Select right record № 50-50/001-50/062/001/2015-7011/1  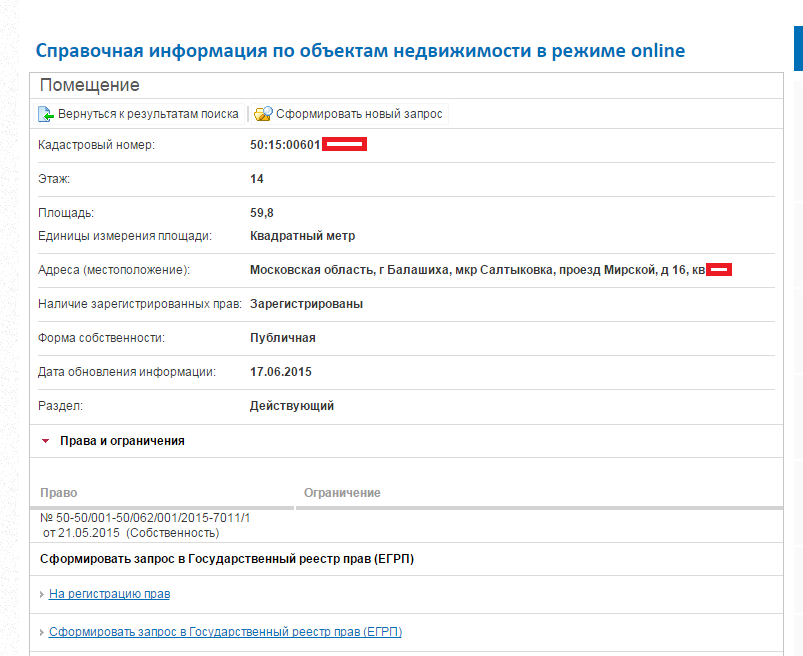point(145,518)
